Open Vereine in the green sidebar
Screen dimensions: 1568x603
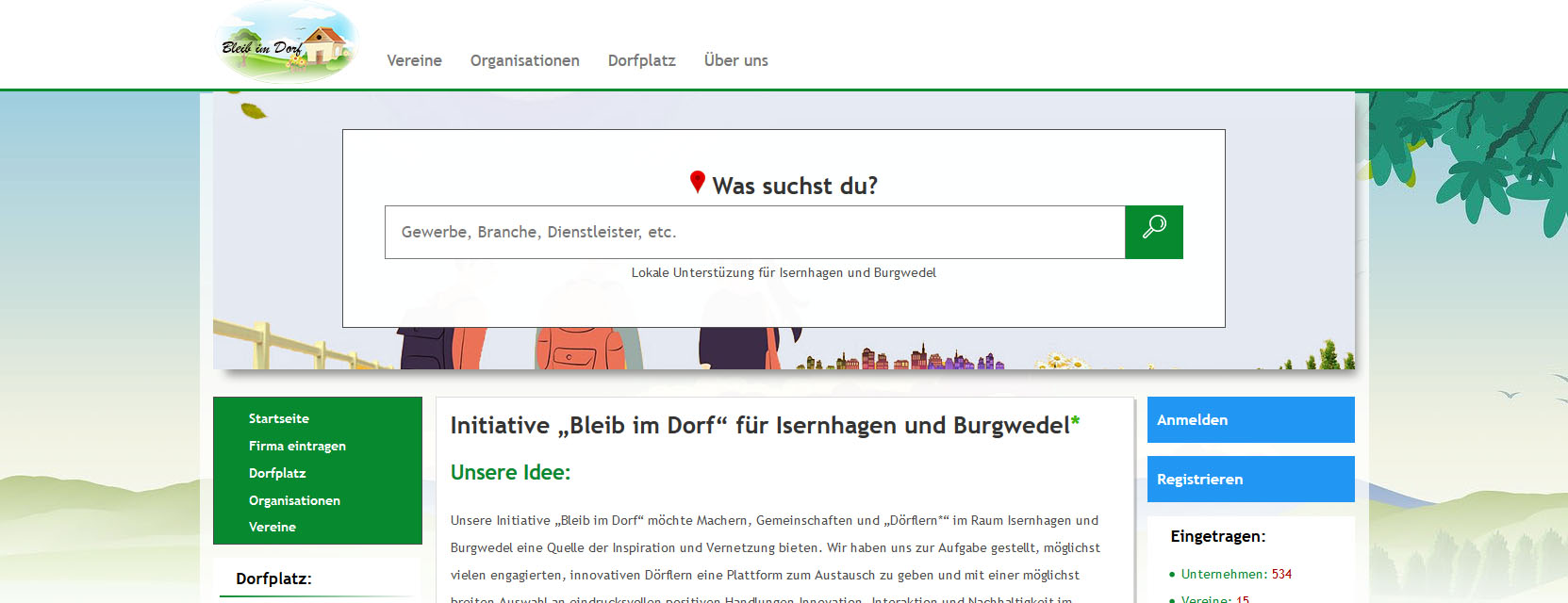pyautogui.click(x=272, y=527)
